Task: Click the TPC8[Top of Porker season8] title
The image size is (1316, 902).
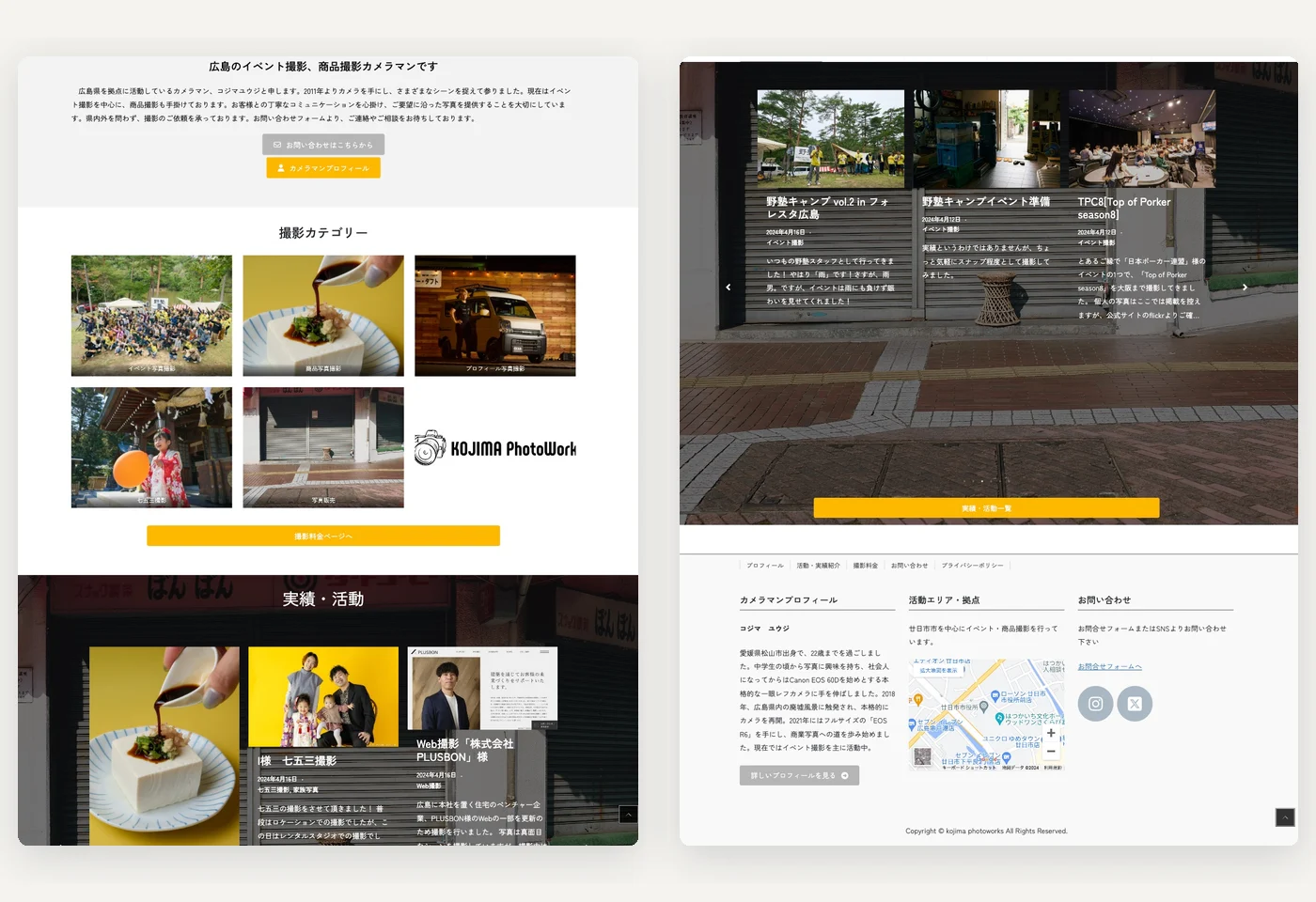Action: coord(1124,208)
